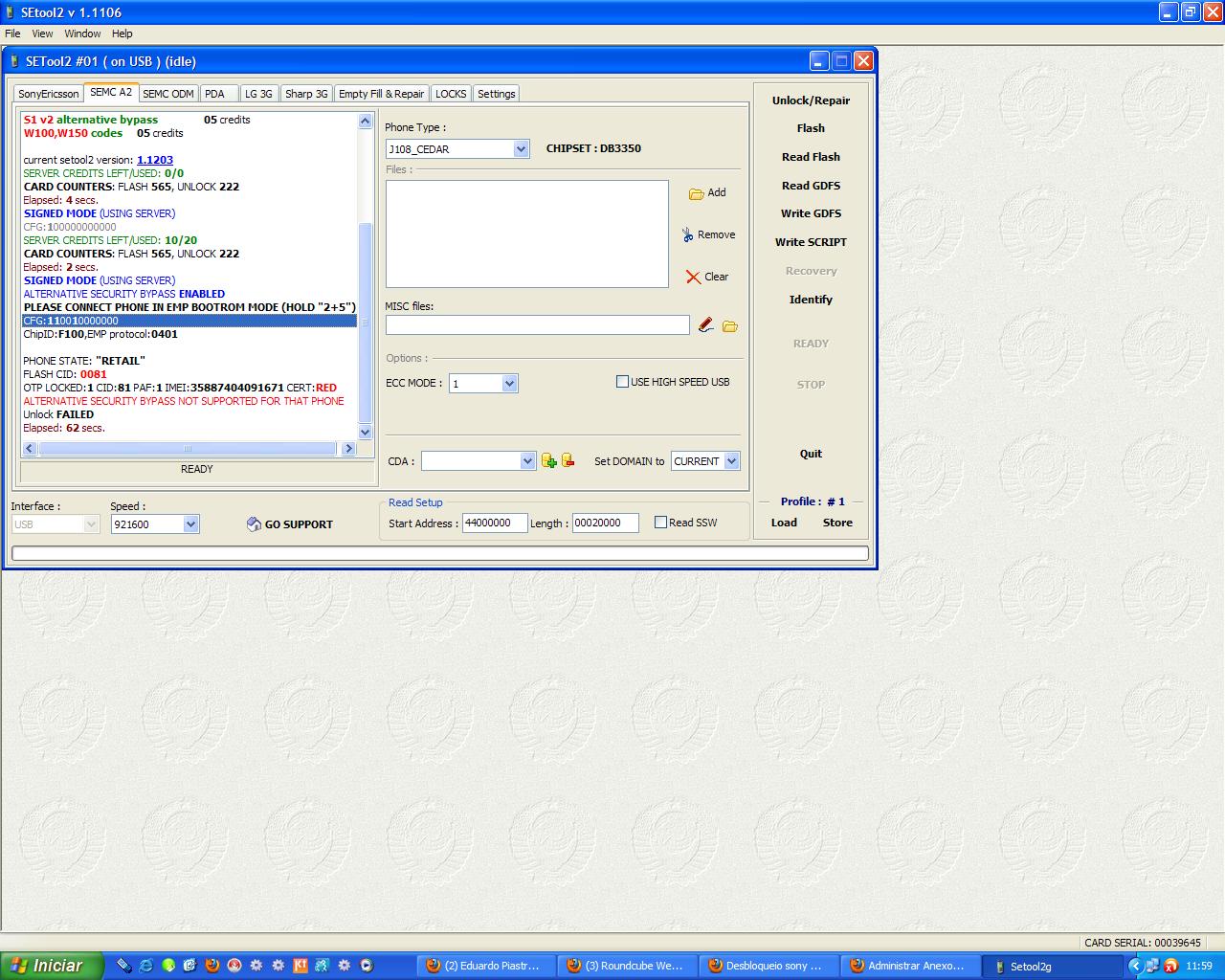Image resolution: width=1225 pixels, height=980 pixels.
Task: Click the red X Clear icon
Action: click(693, 277)
